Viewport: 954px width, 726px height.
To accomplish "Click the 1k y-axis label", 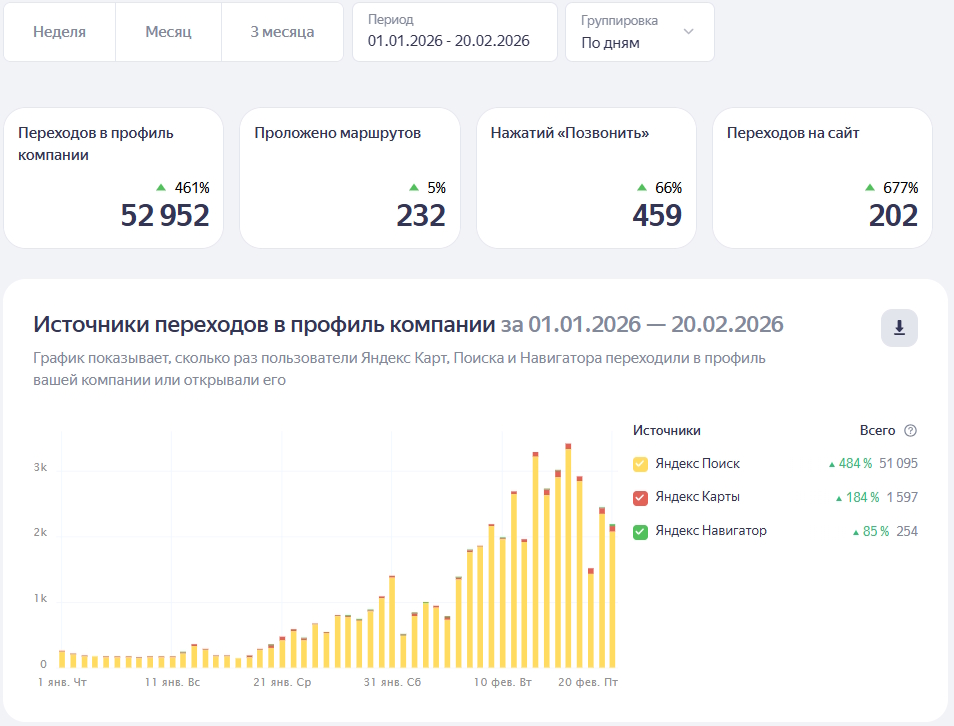I will click(40, 598).
